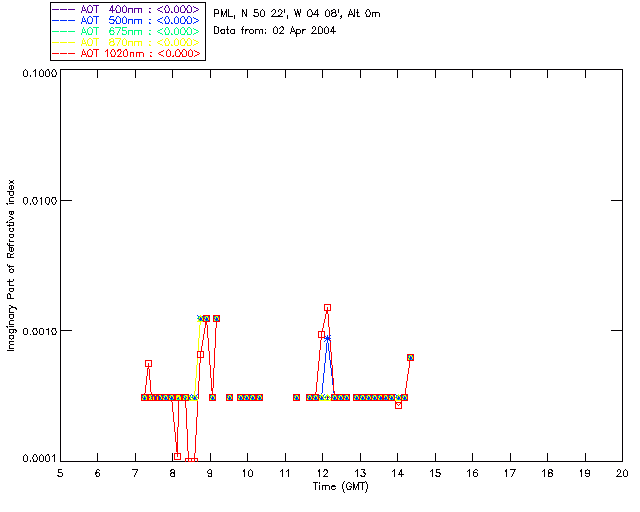Click the x-axis tick label 17
Image resolution: width=640 pixels, height=512 pixels.
[x=510, y=473]
